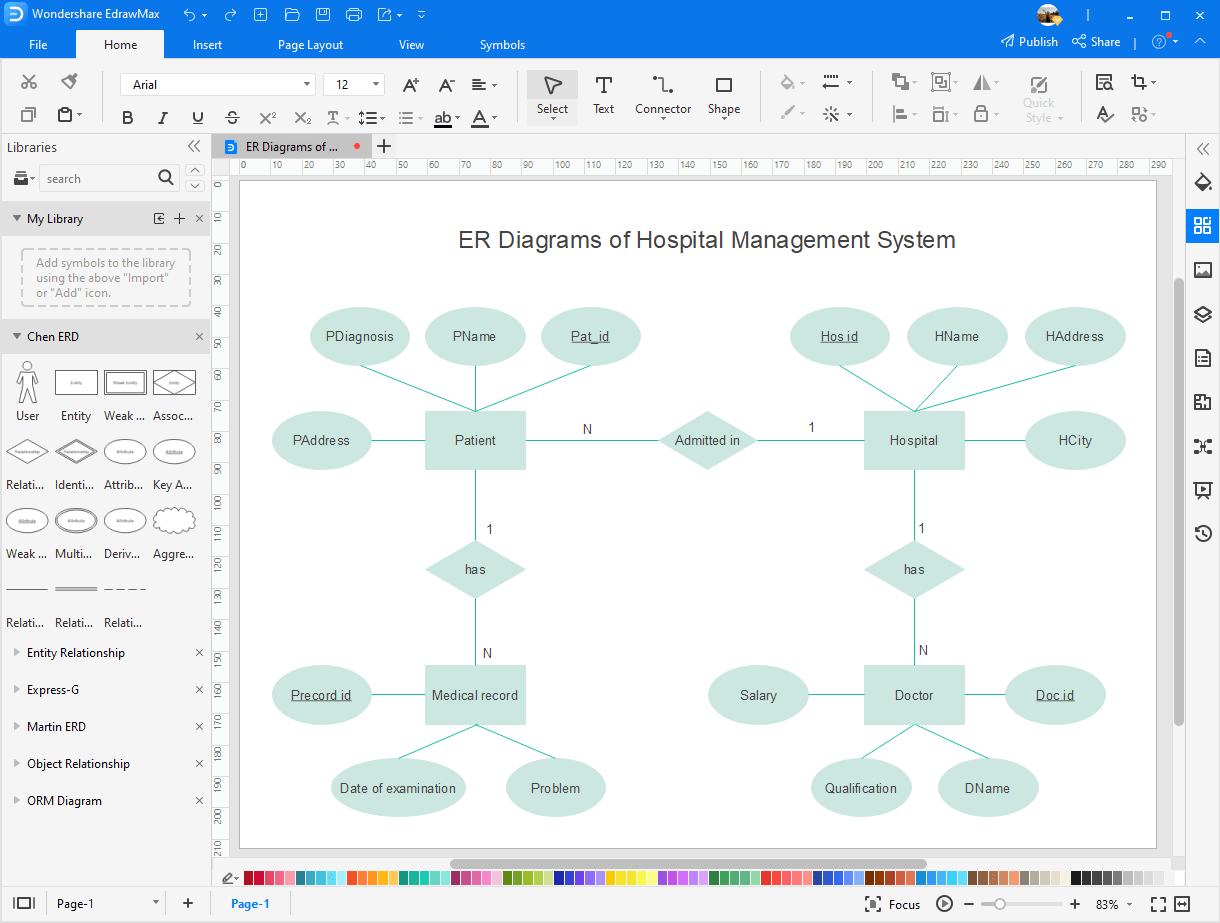Open the Shape tool
This screenshot has height=923, width=1220.
coord(723,95)
